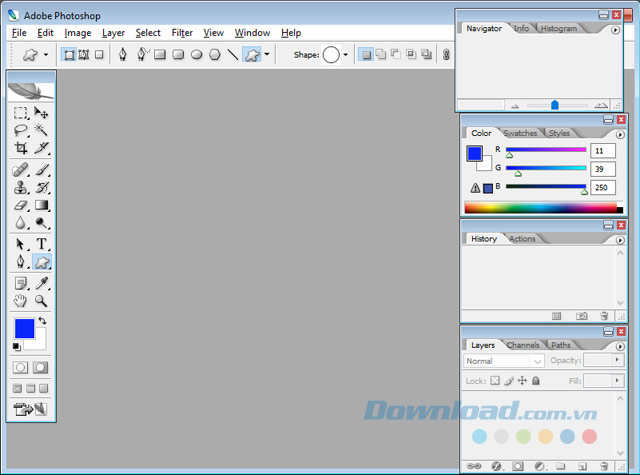Open the Fill slider arrow
This screenshot has width=640, height=475.
(617, 381)
